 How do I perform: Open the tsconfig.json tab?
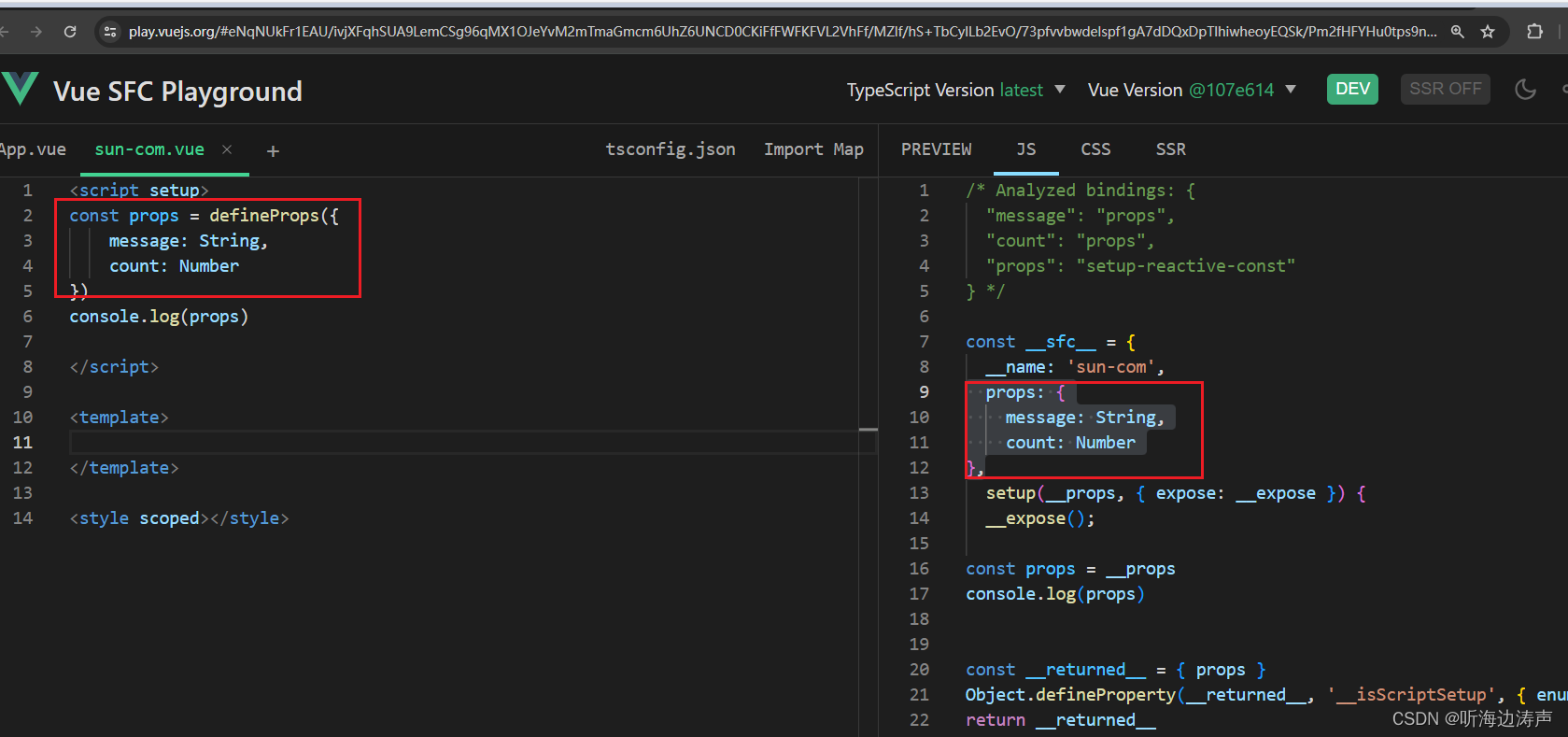671,149
